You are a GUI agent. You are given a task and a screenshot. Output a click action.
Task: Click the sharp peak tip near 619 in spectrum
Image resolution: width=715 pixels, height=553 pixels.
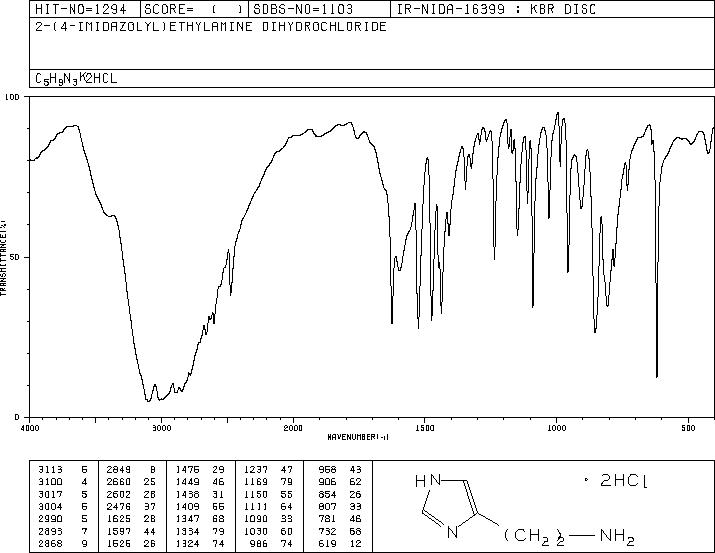[657, 376]
